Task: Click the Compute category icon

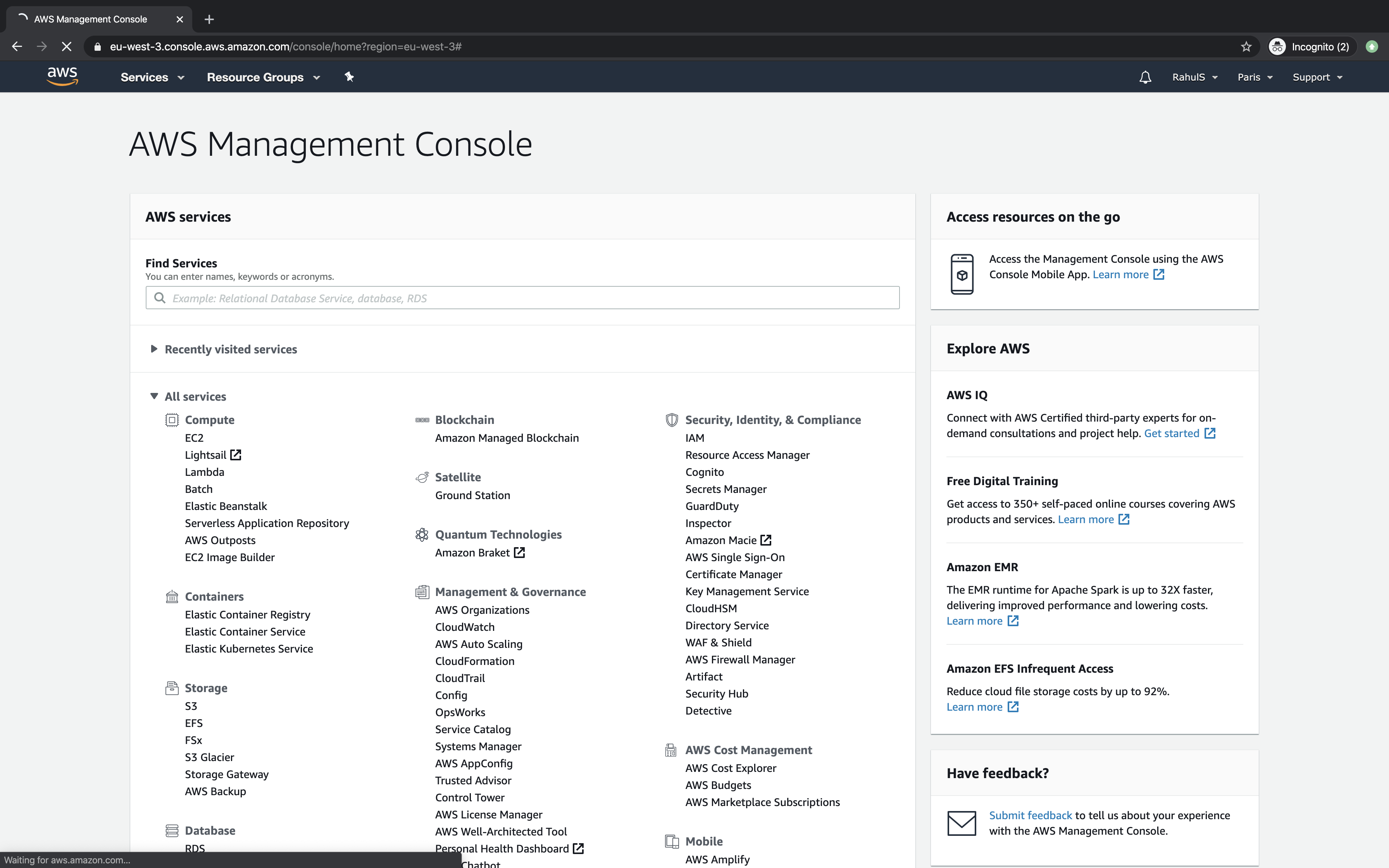Action: [172, 420]
